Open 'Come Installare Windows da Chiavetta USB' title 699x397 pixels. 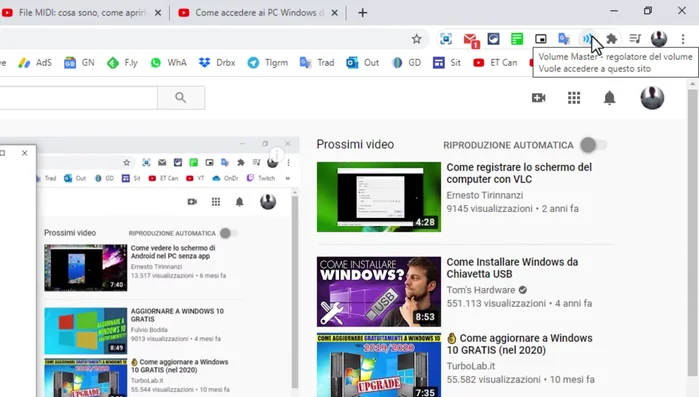pos(512,268)
